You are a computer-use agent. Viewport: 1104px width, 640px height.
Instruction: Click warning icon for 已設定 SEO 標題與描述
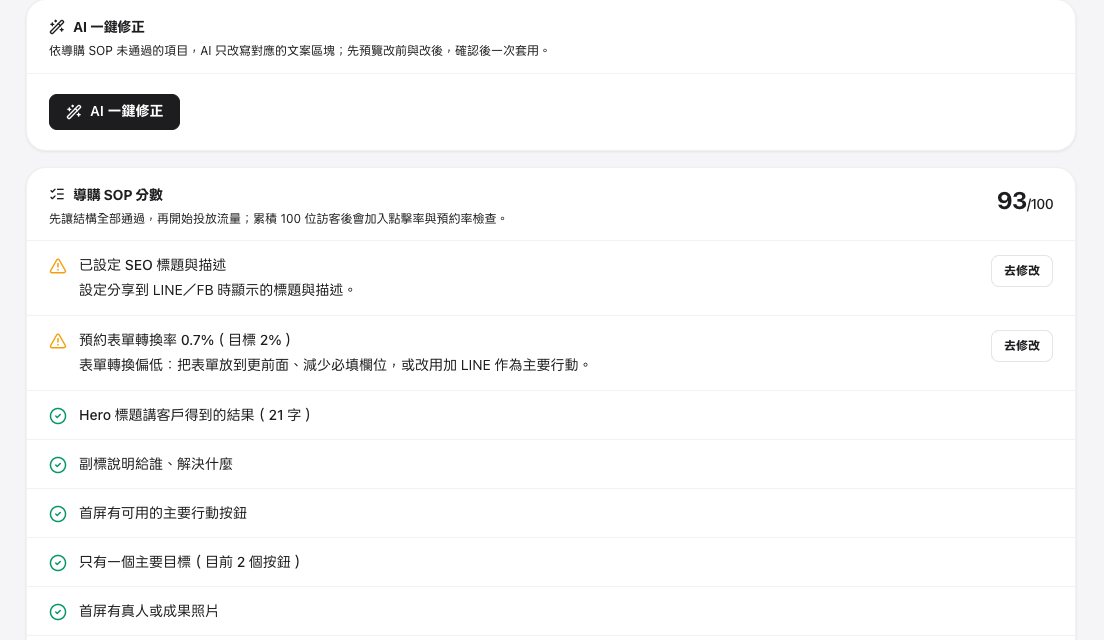58,266
